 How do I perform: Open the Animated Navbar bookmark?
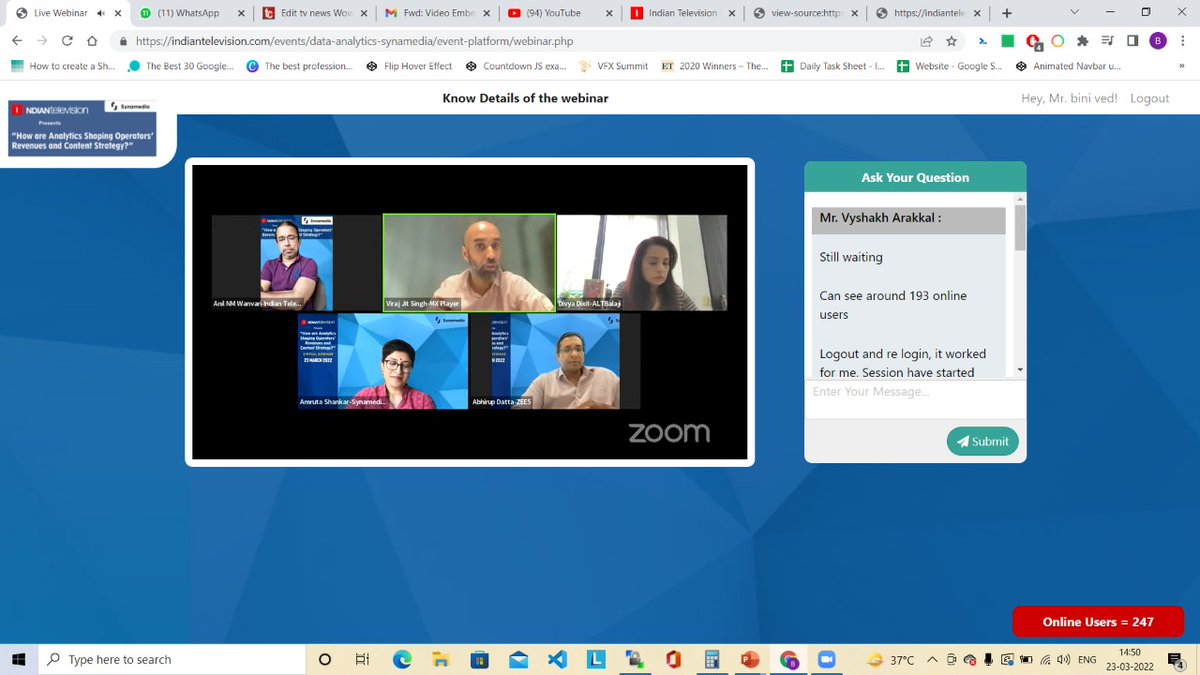(x=1068, y=66)
